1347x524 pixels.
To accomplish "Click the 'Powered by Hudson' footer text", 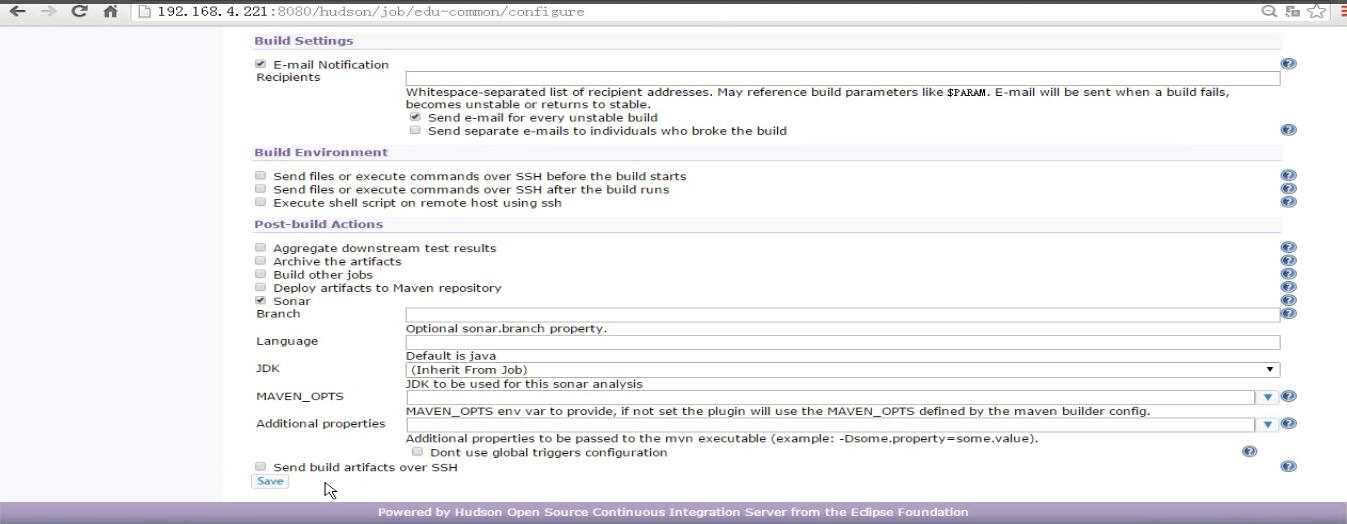I will [673, 512].
